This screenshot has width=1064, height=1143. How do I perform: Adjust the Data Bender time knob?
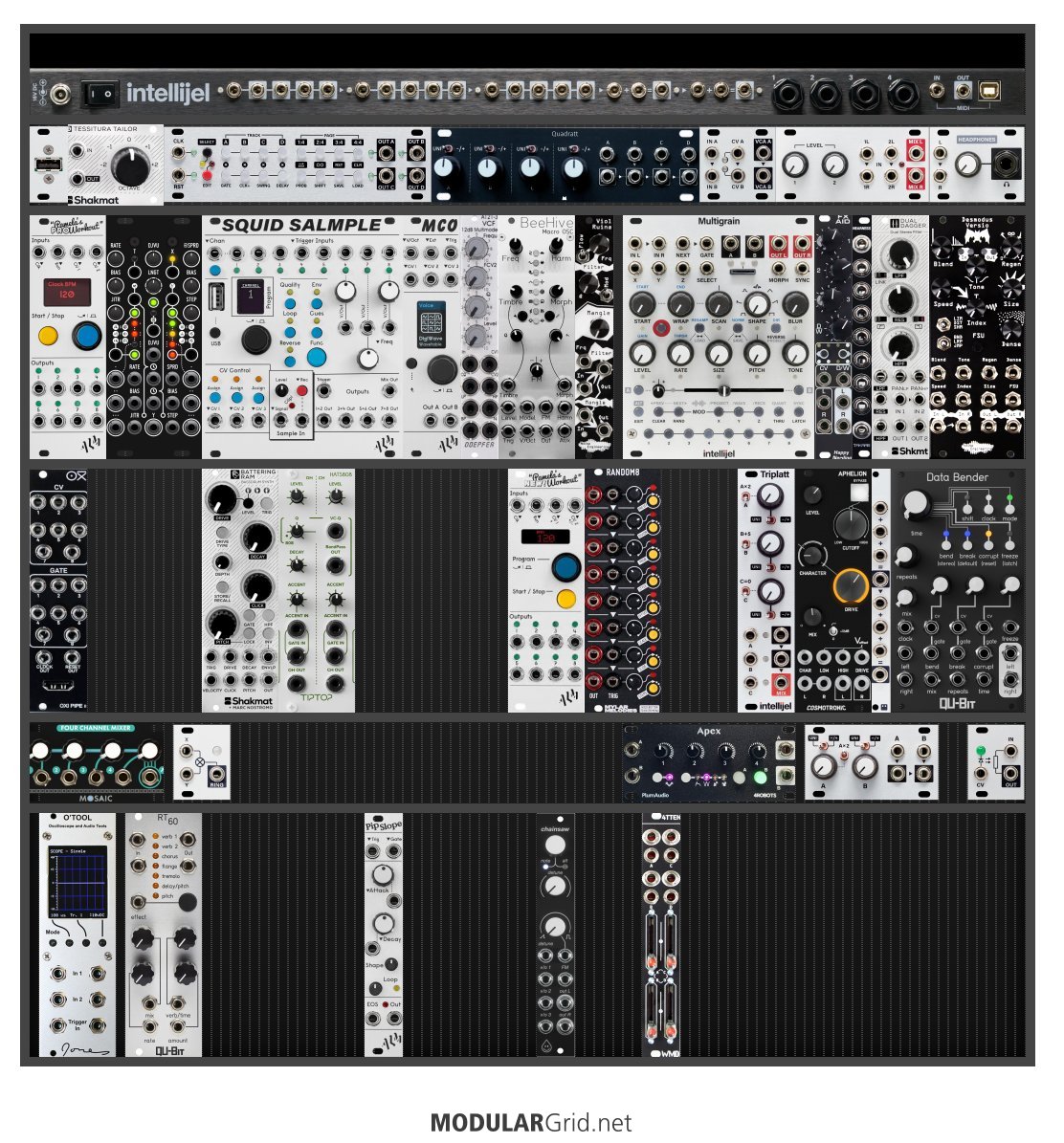click(914, 503)
